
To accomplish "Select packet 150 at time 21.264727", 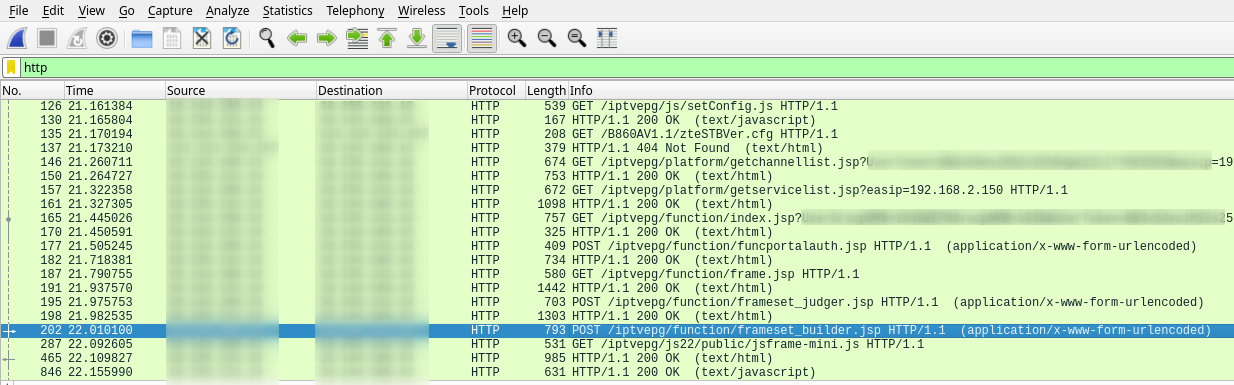I will 617,176.
